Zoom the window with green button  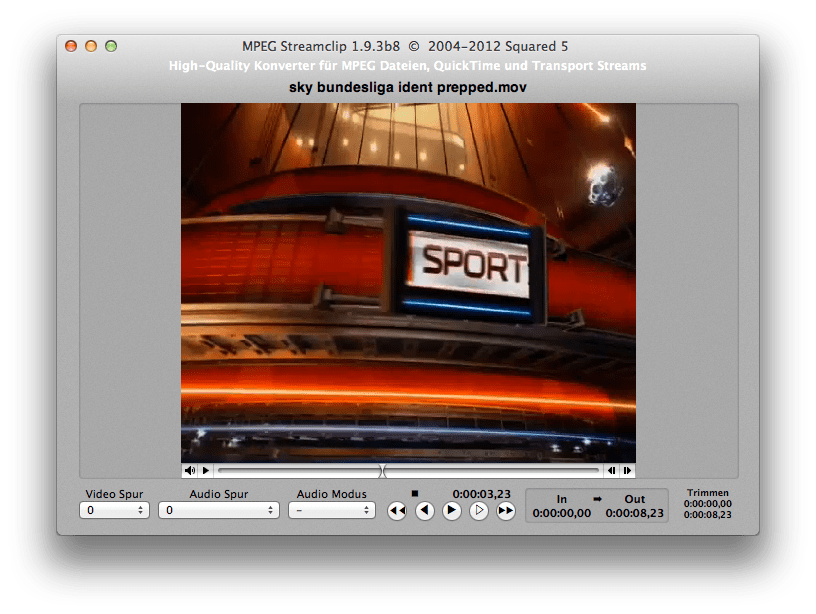point(111,46)
